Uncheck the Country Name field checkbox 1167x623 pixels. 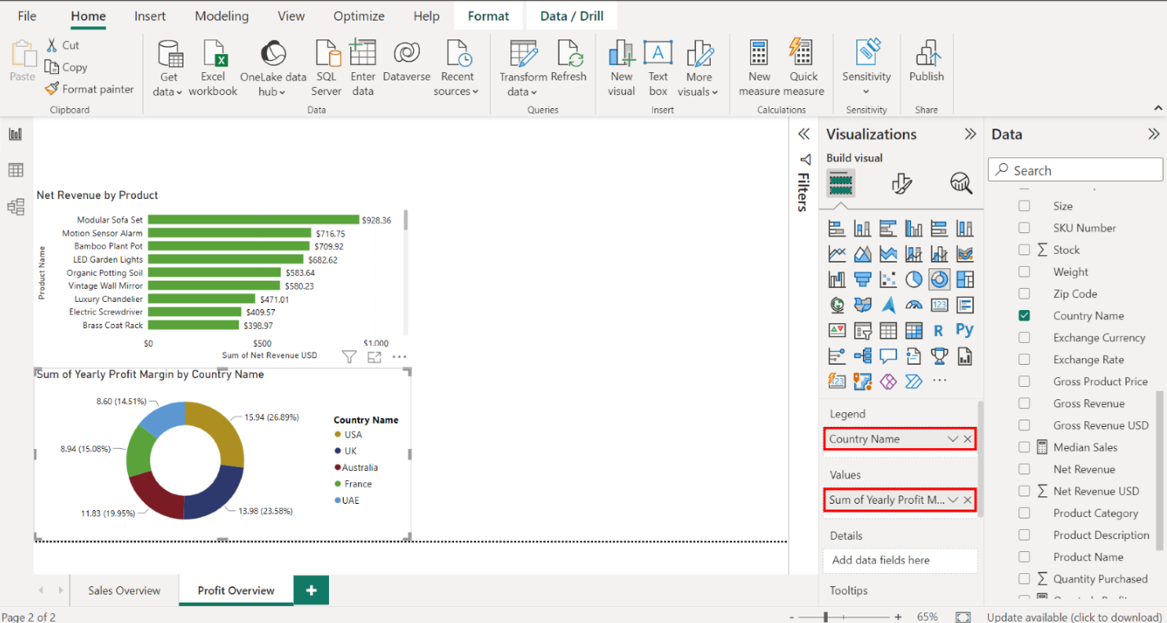(x=1024, y=316)
